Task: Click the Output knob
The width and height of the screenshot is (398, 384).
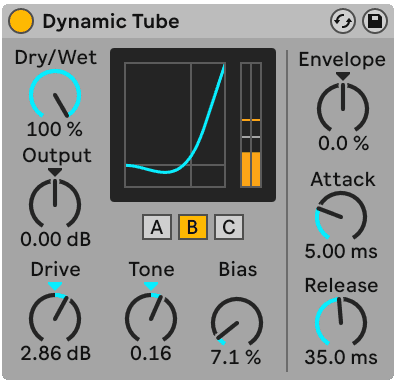Action: (x=55, y=203)
